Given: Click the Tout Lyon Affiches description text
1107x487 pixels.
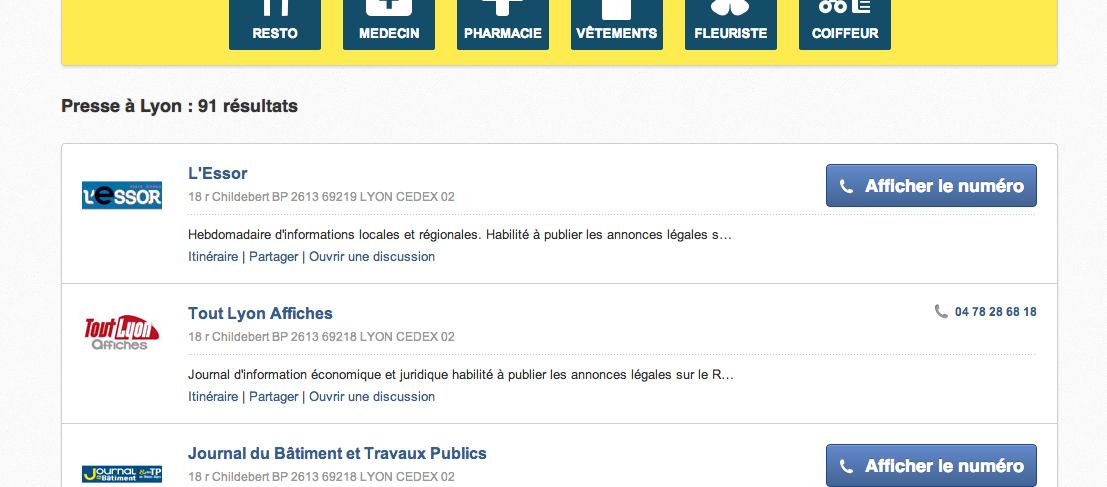Looking at the screenshot, I should click(x=461, y=374).
